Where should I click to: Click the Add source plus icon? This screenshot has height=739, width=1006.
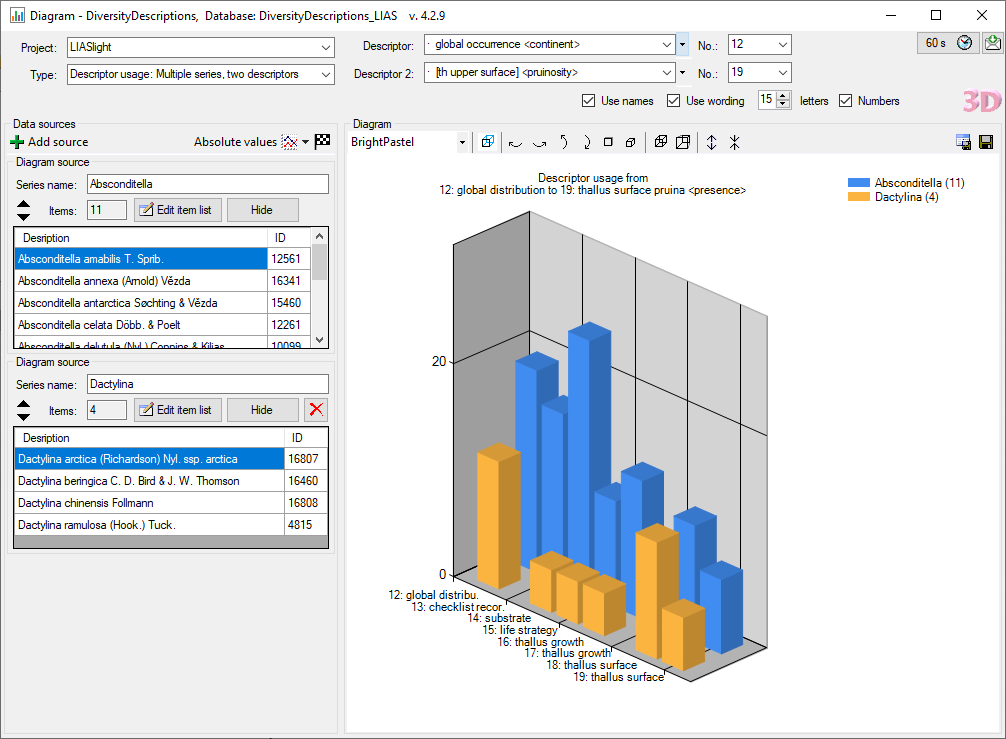coord(17,142)
